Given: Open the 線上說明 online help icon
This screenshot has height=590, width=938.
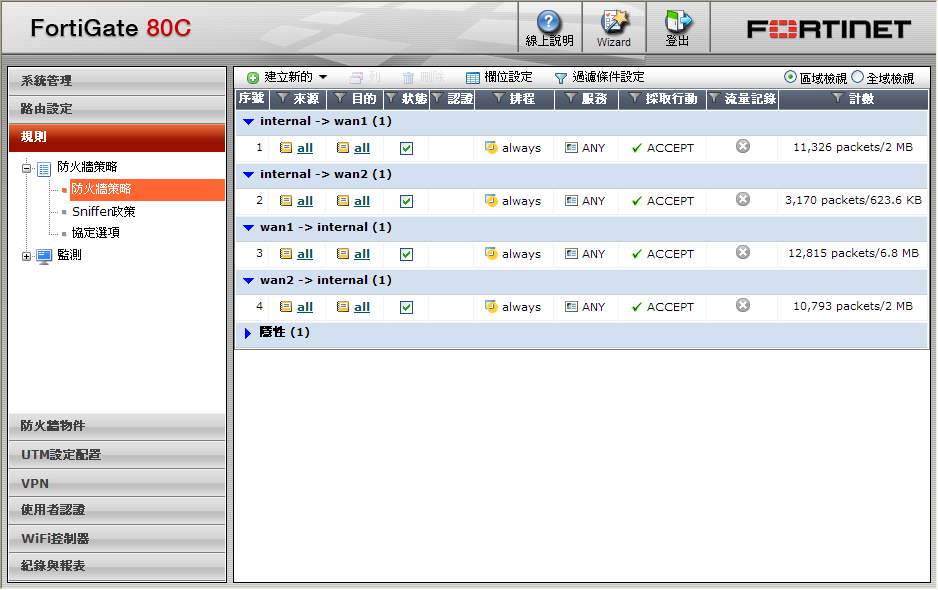Looking at the screenshot, I should point(549,23).
